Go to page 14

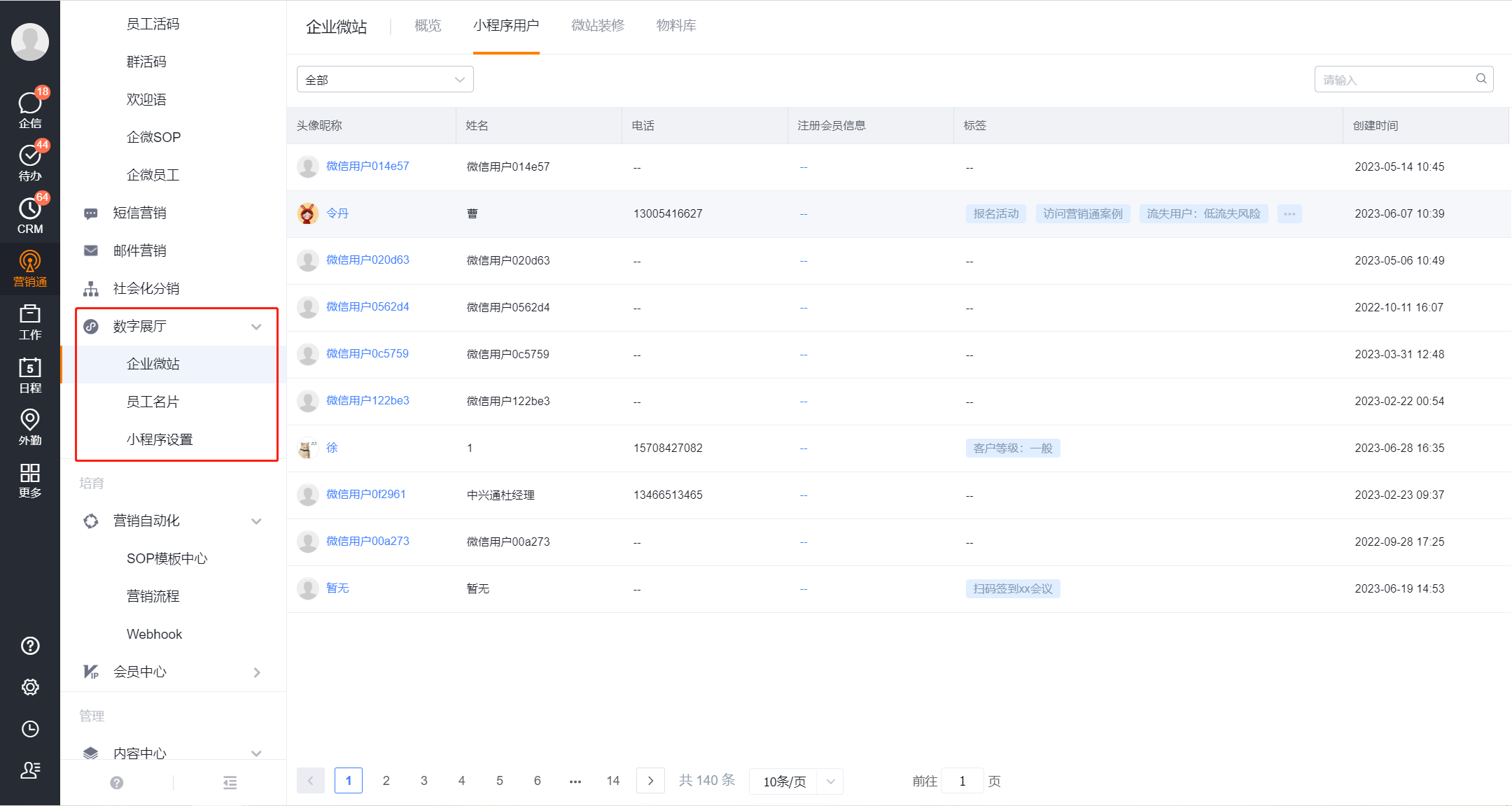613,781
